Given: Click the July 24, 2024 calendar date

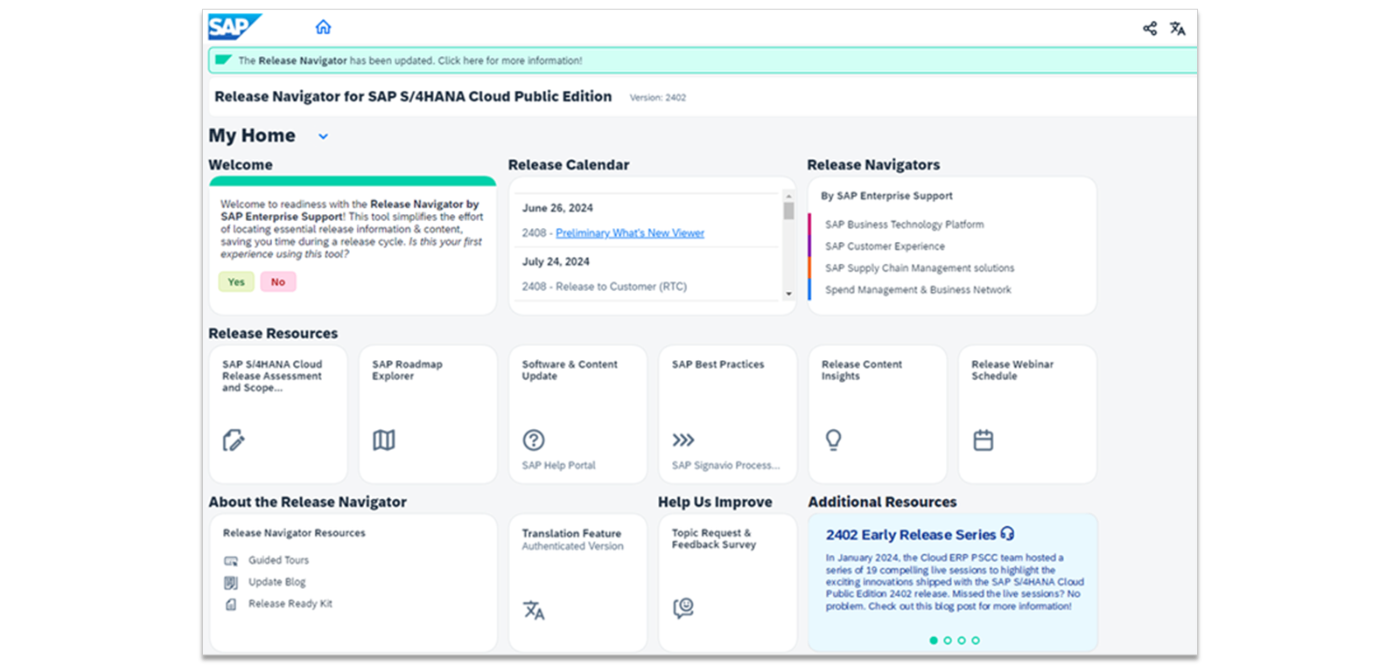Looking at the screenshot, I should tap(556, 262).
